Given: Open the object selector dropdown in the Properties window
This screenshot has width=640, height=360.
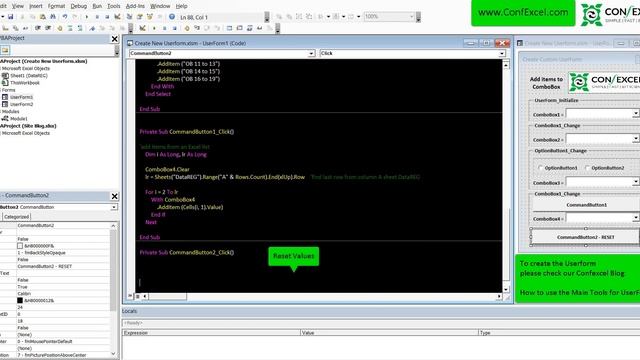Looking at the screenshot, I should (114, 207).
